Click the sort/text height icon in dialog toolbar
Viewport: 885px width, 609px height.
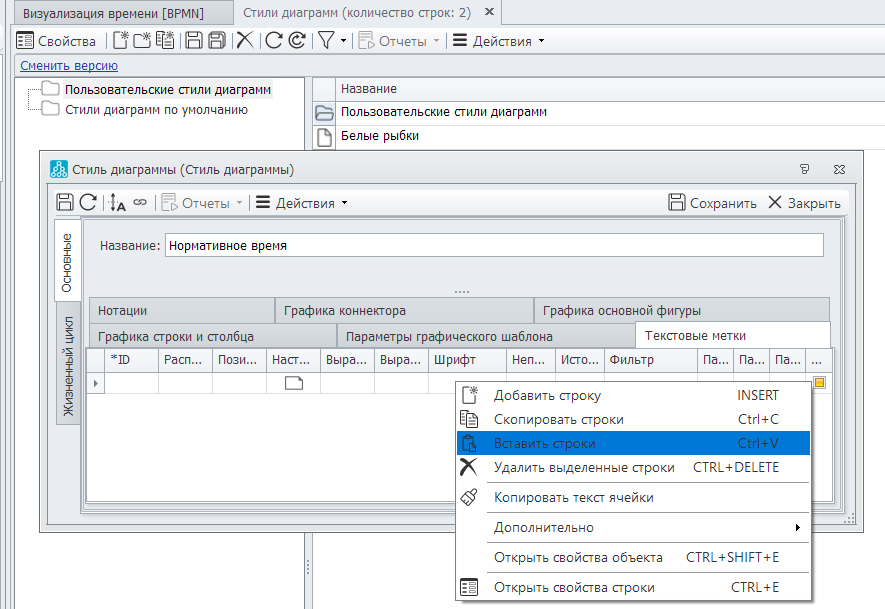(118, 203)
